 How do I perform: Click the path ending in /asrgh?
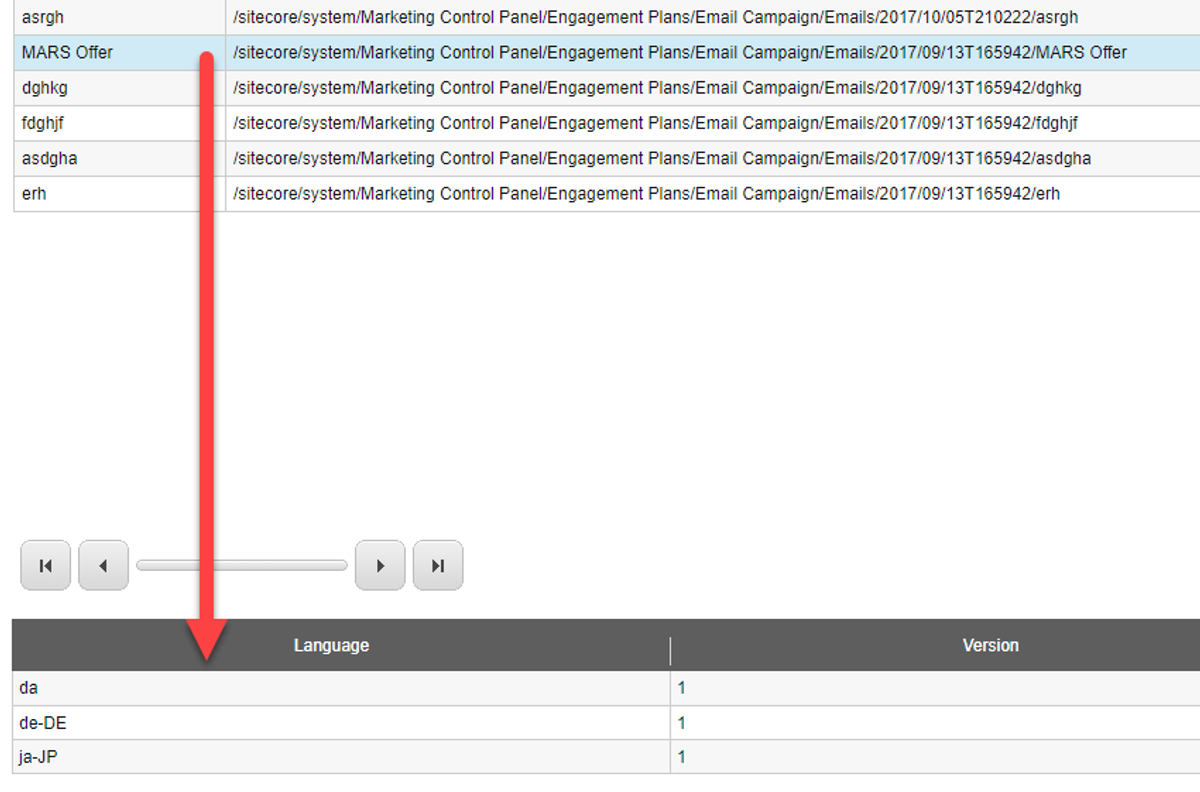655,17
